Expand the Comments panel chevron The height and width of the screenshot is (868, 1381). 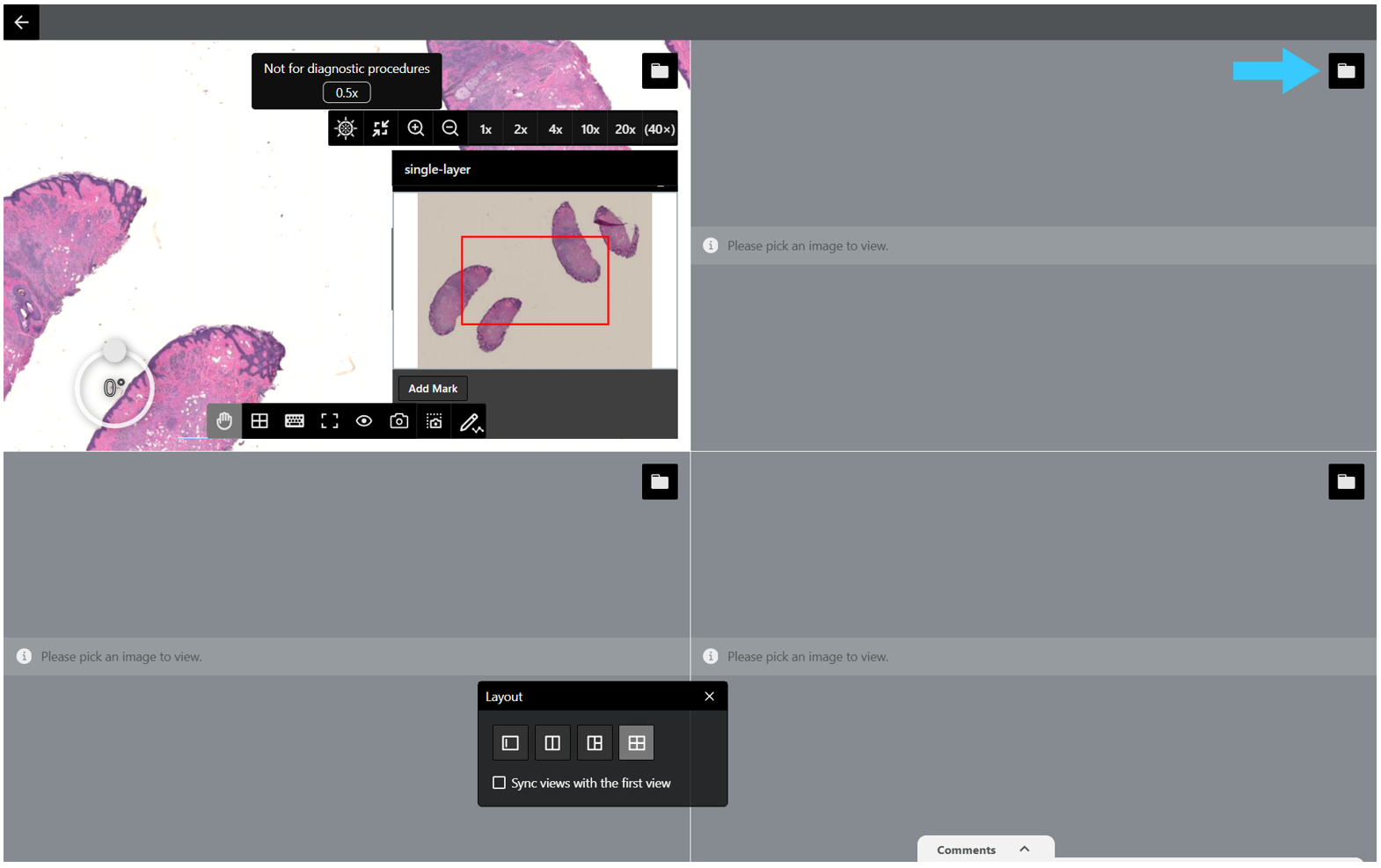click(1025, 849)
